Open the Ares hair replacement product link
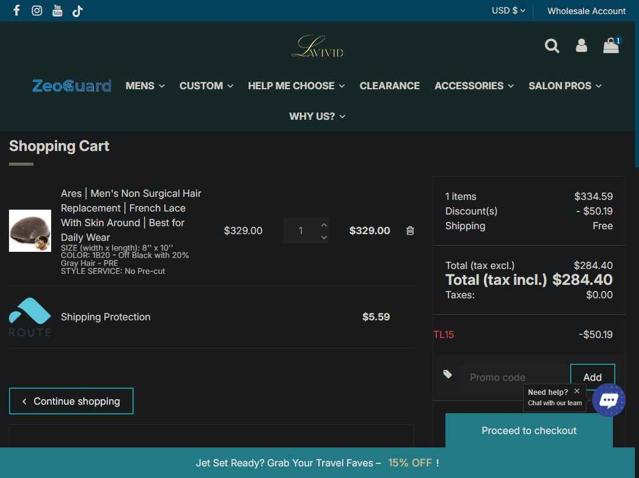 [131, 215]
